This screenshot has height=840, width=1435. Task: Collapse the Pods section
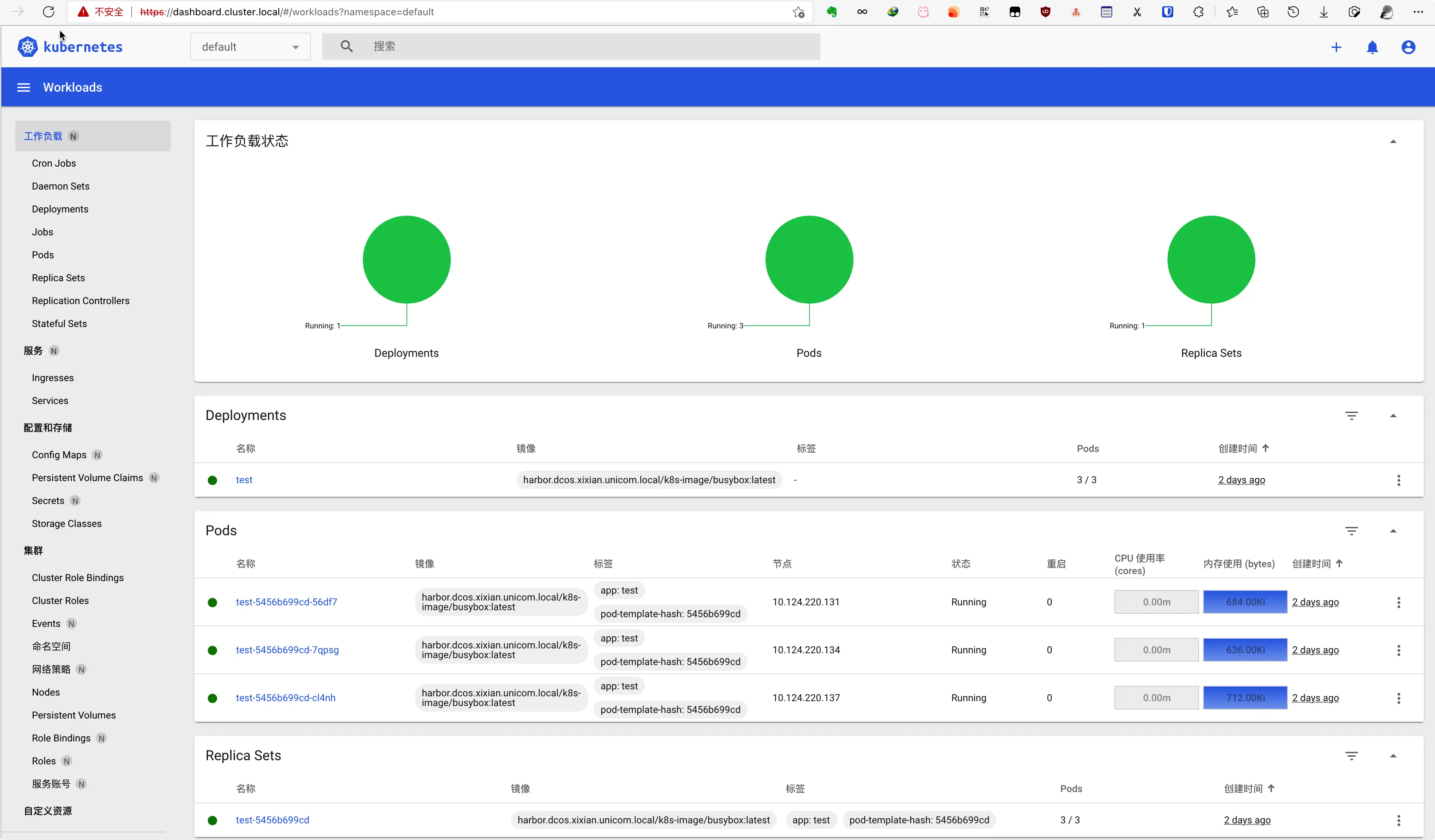point(1393,531)
